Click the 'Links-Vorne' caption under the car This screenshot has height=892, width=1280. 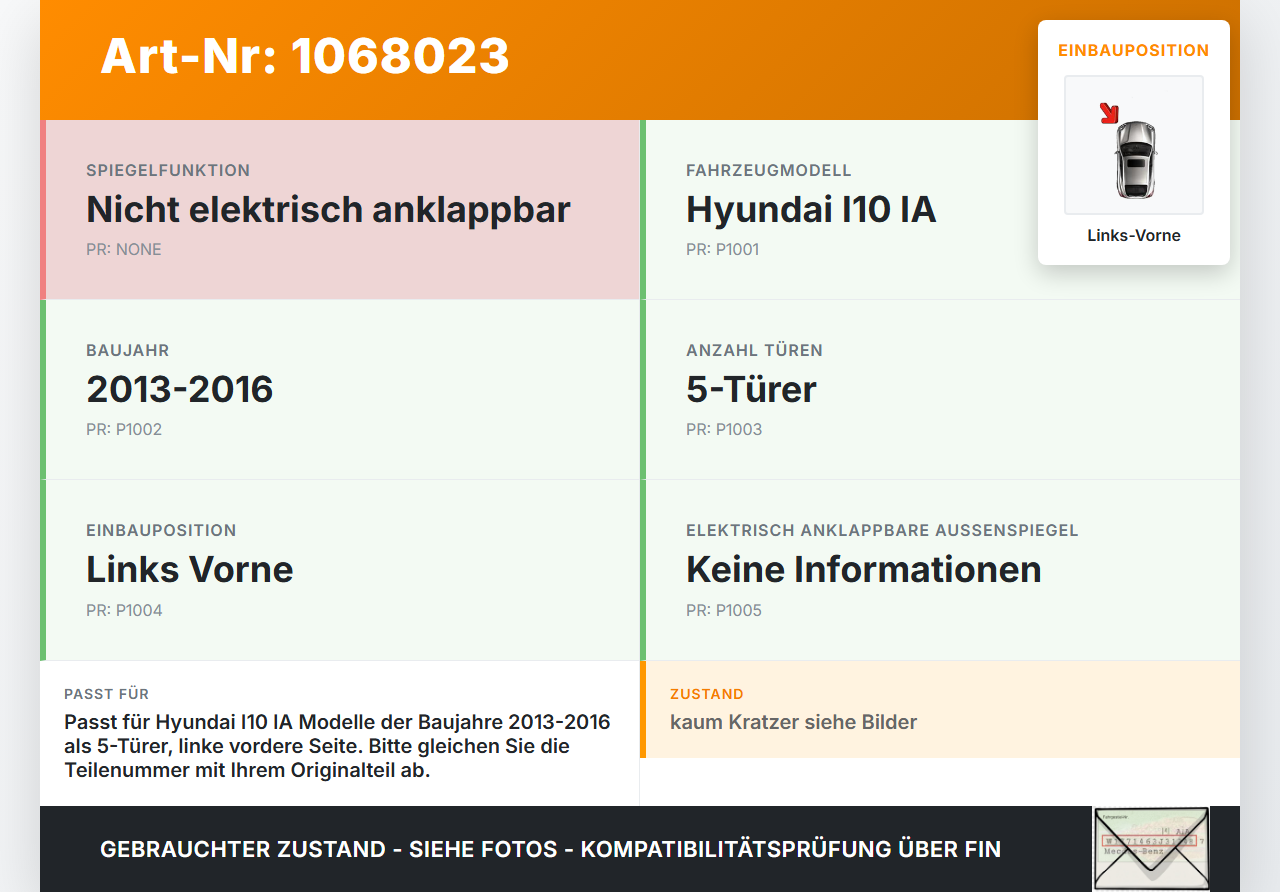(x=1134, y=236)
